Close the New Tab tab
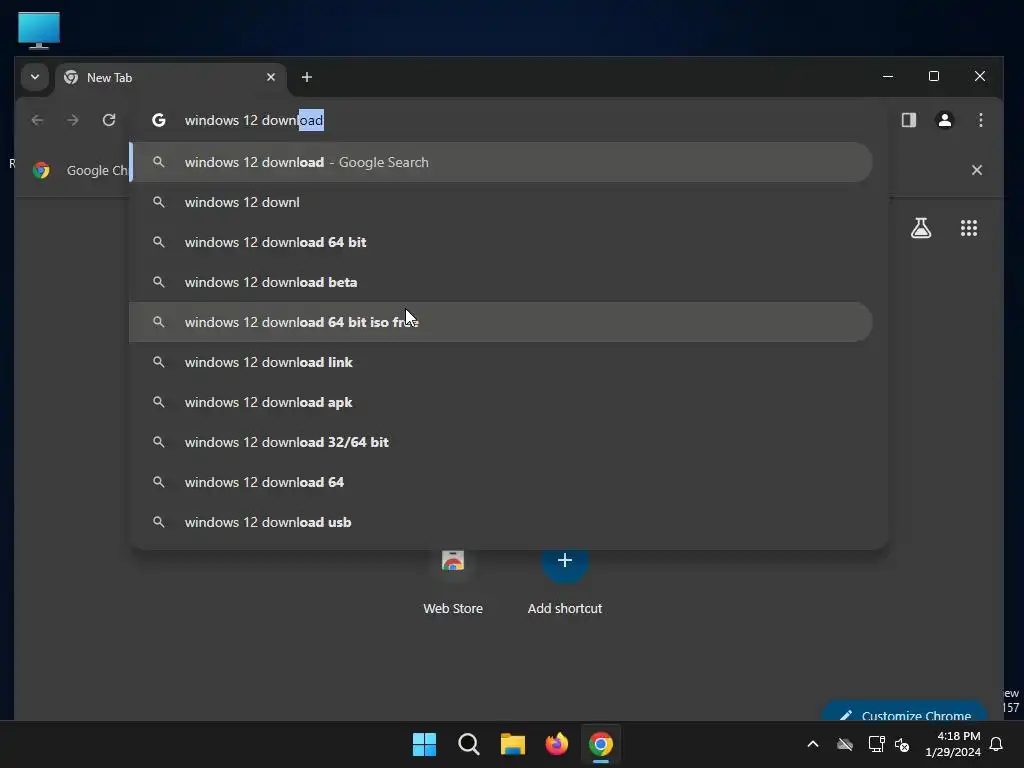This screenshot has width=1024, height=768. coord(271,77)
